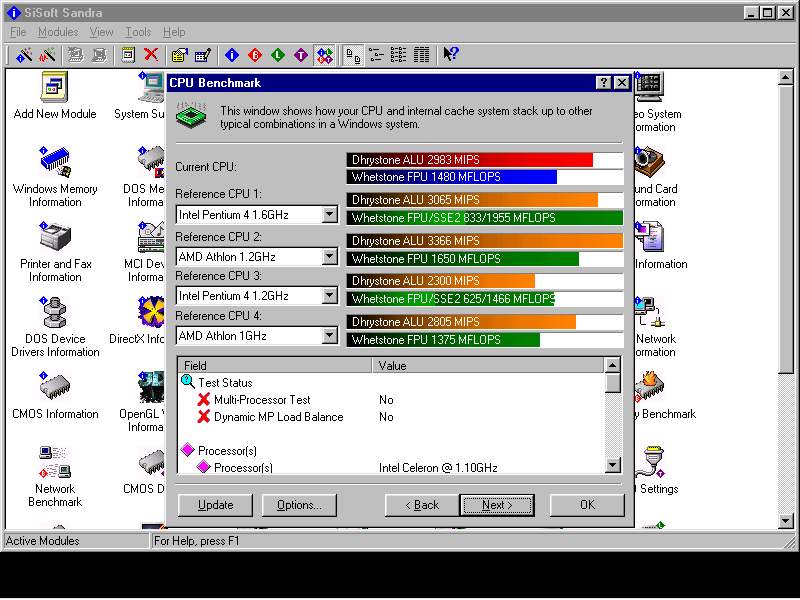Open the Reference CPU 3 dropdown

pyautogui.click(x=330, y=295)
